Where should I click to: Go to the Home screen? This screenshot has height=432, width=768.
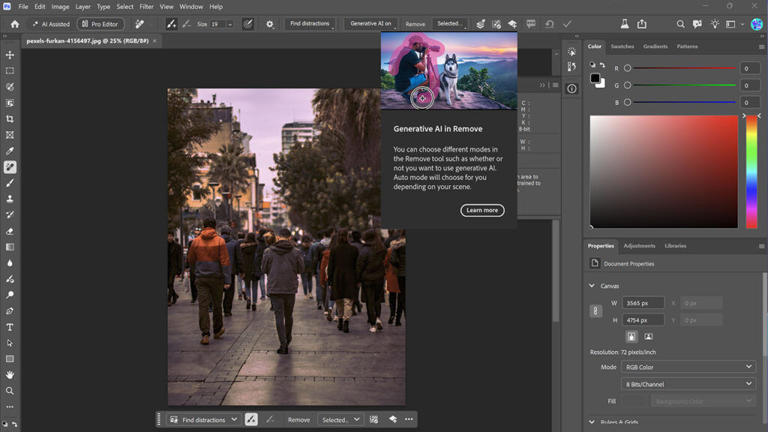(15, 24)
